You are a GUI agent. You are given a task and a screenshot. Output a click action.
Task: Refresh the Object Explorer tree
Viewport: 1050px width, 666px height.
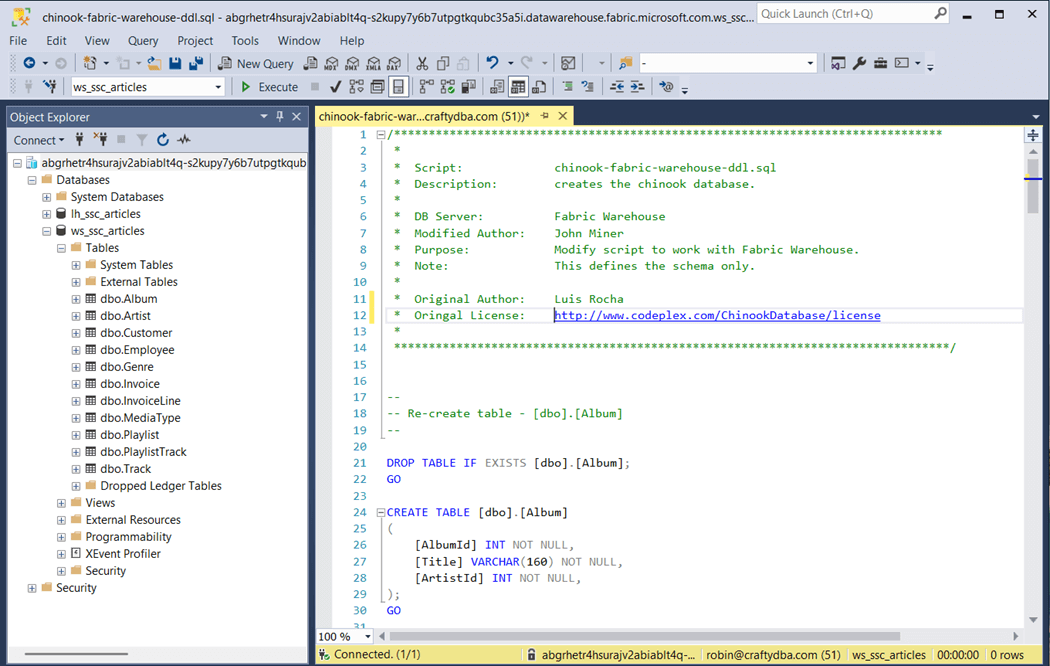(x=163, y=140)
